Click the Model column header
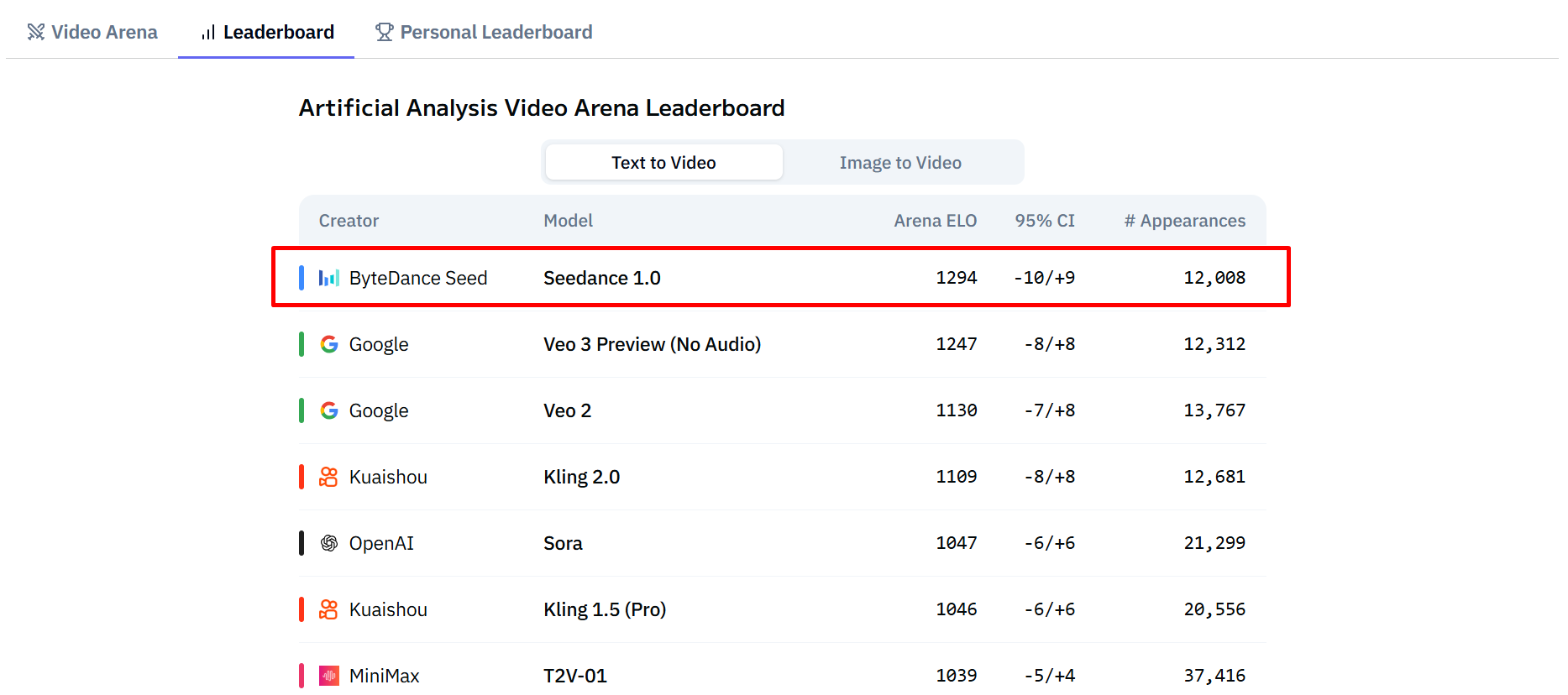This screenshot has height=695, width=1568. coord(568,221)
